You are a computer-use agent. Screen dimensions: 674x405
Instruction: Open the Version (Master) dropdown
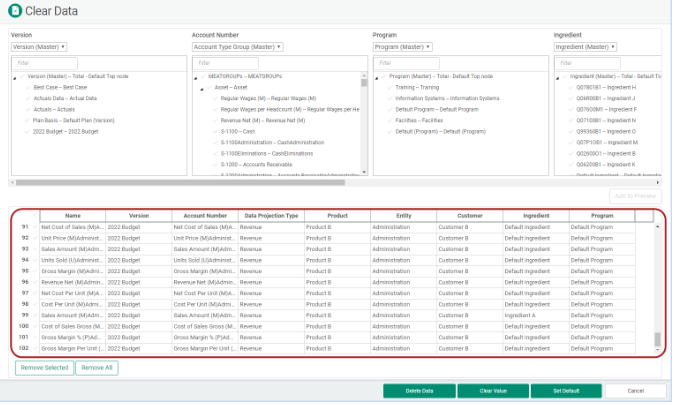pos(39,47)
